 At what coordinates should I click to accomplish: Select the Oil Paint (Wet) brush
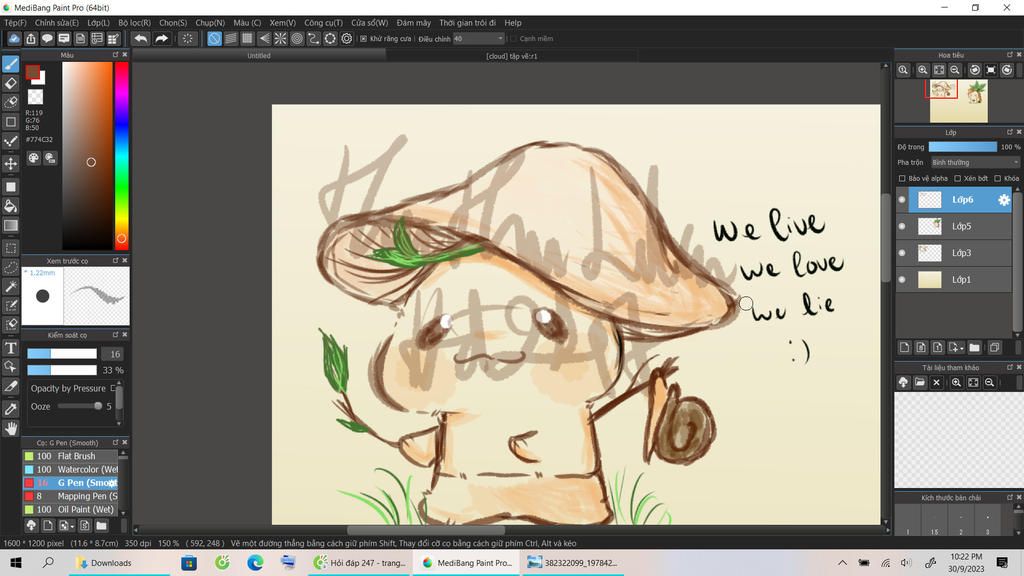[x=71, y=509]
